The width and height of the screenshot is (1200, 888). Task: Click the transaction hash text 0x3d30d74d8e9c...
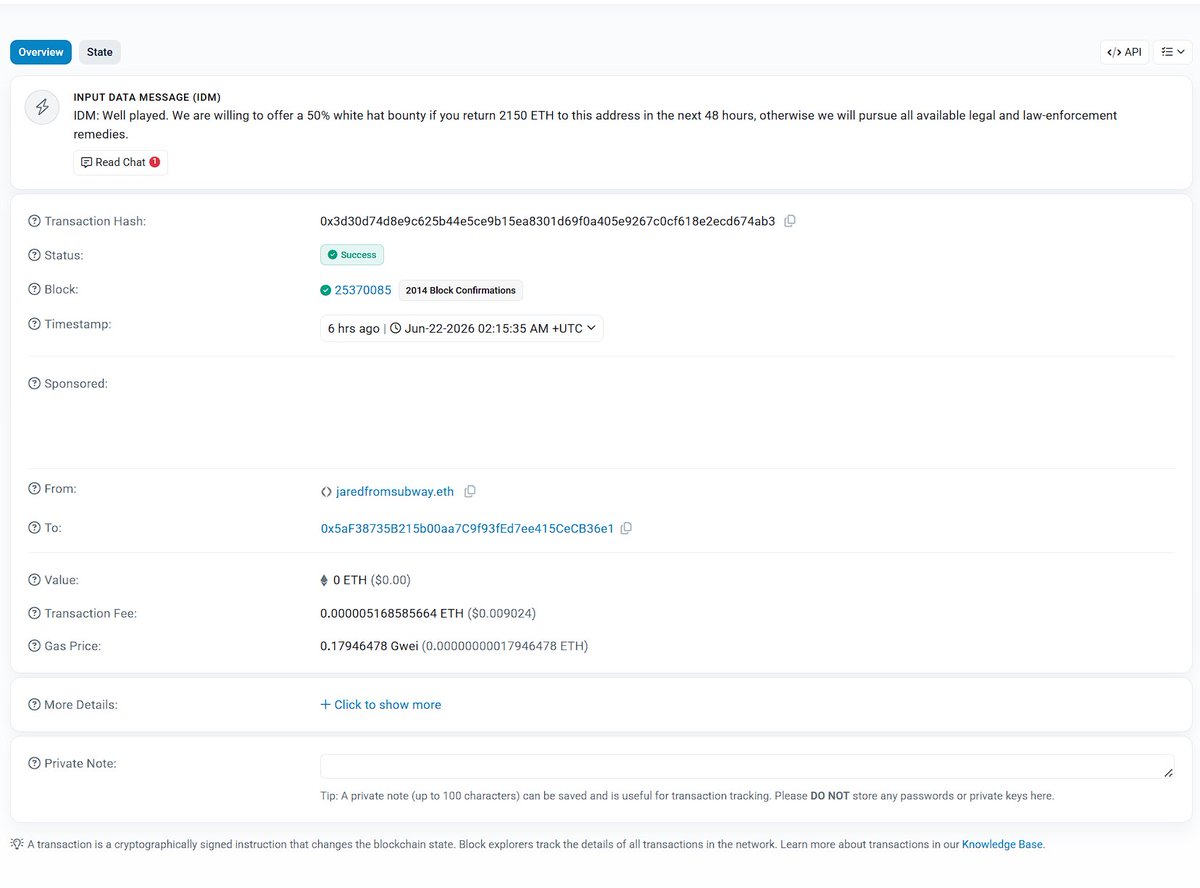click(547, 221)
